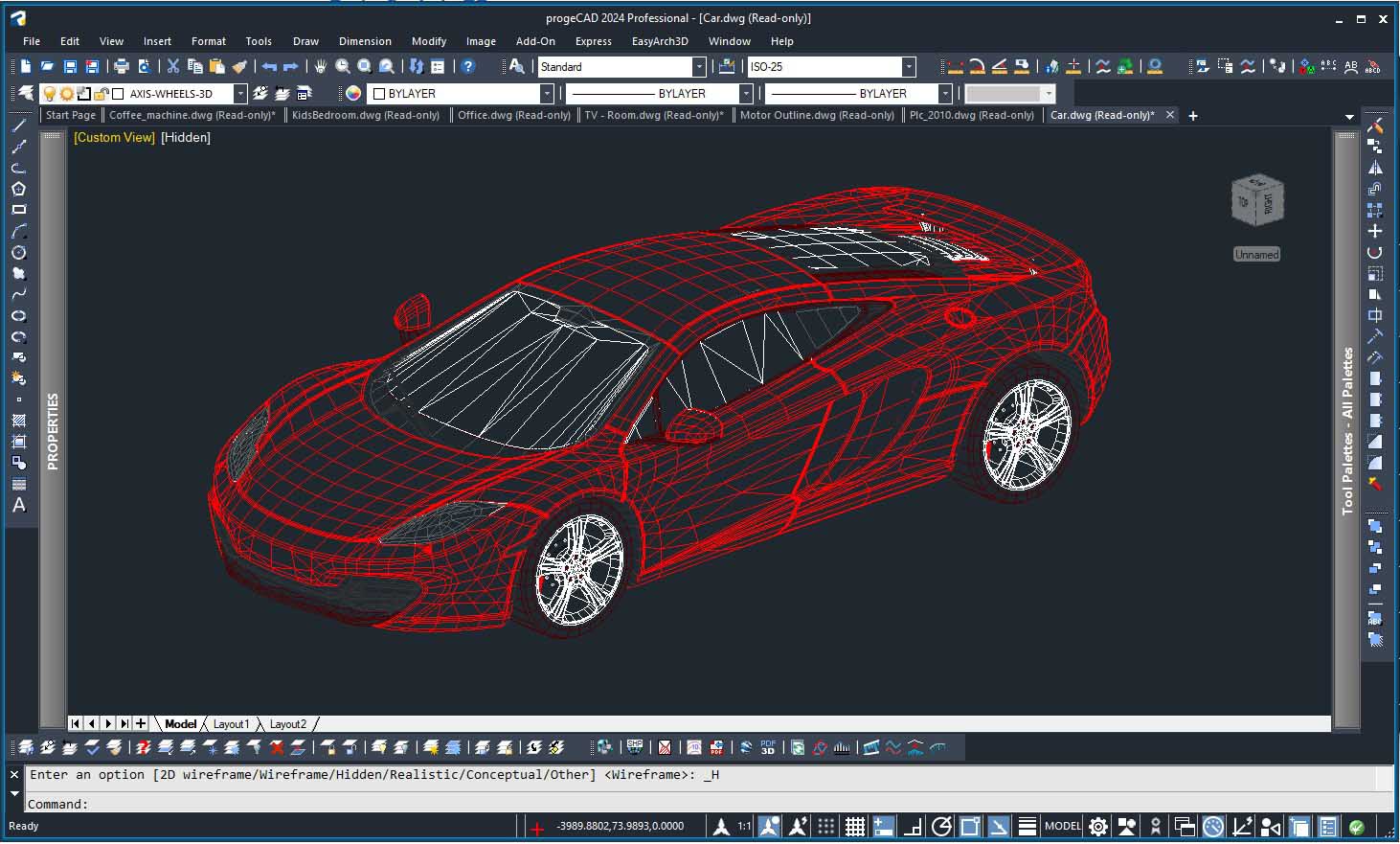Open the PROPERTIES side panel

point(53,430)
